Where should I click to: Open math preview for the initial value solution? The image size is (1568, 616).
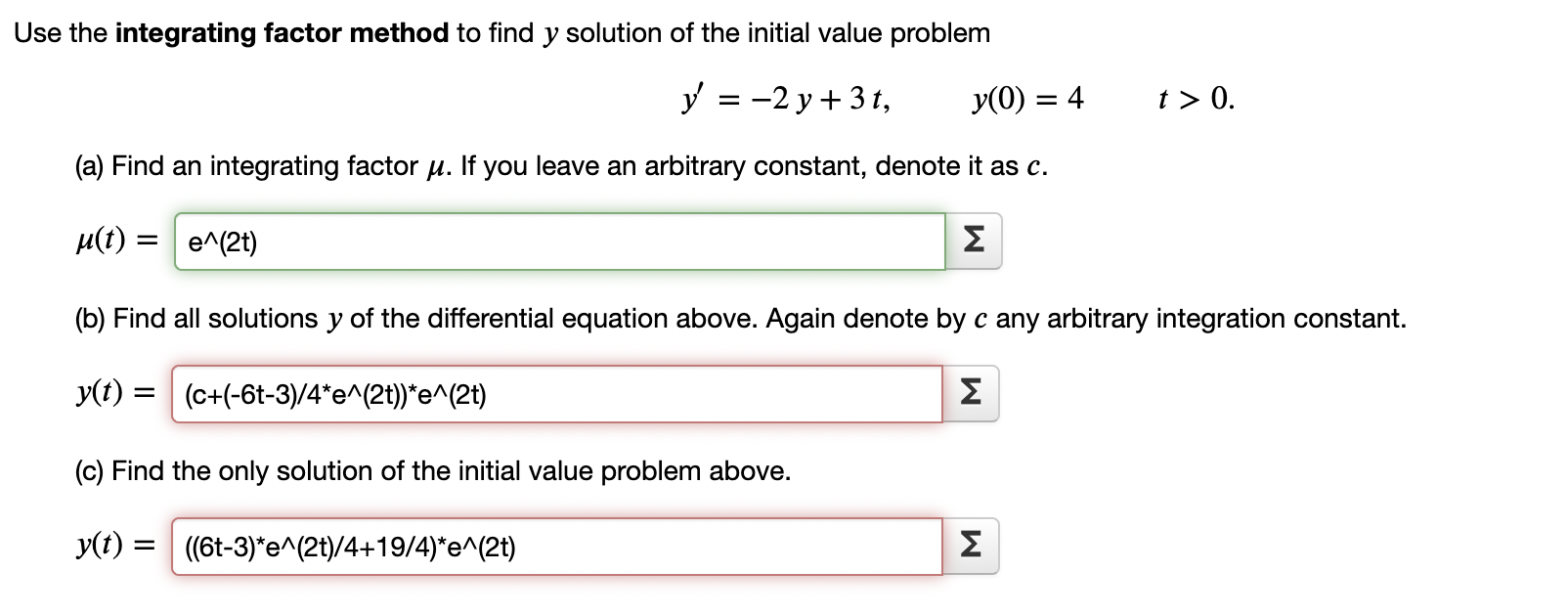point(972,546)
